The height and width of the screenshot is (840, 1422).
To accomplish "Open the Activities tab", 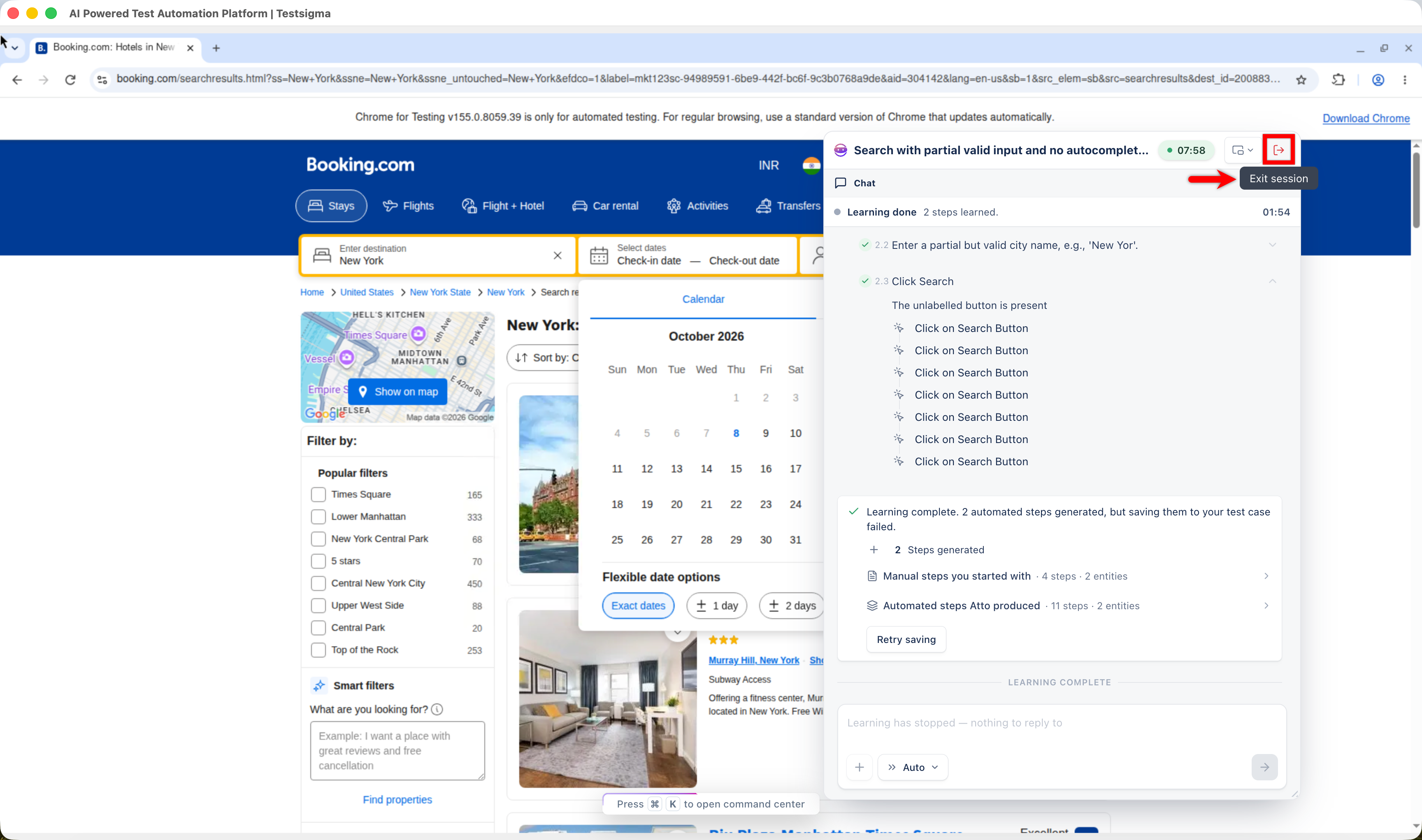I will click(x=697, y=205).
